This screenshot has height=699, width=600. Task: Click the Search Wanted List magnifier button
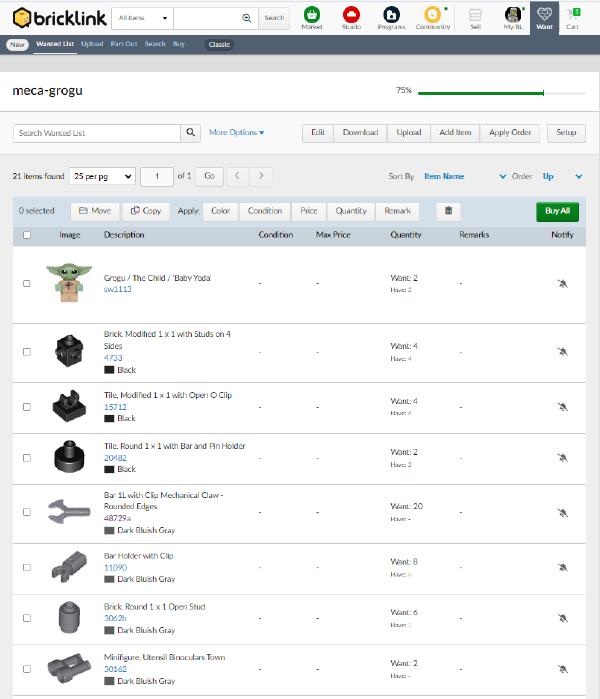click(190, 133)
